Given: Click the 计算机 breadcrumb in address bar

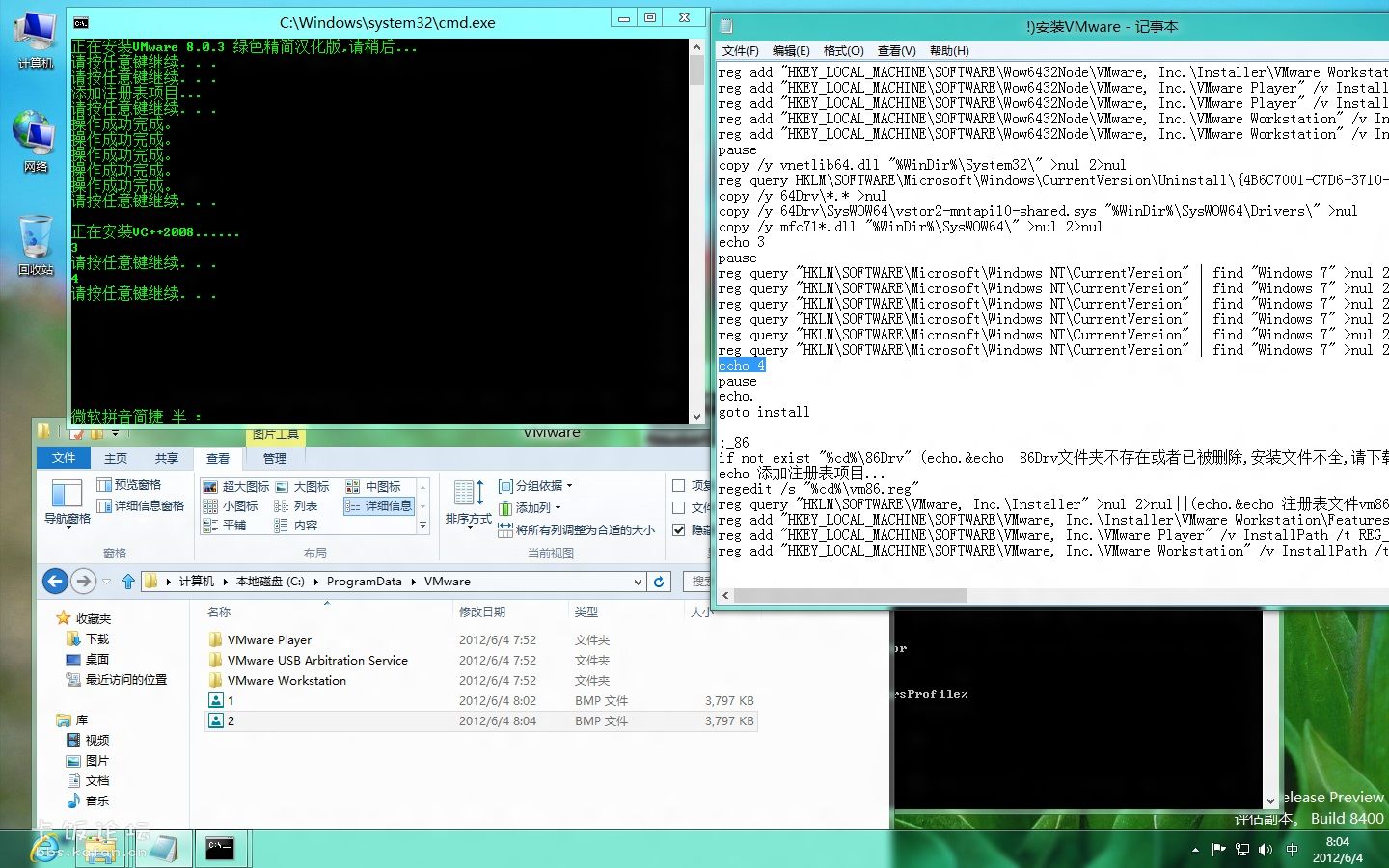Looking at the screenshot, I should click(197, 582).
